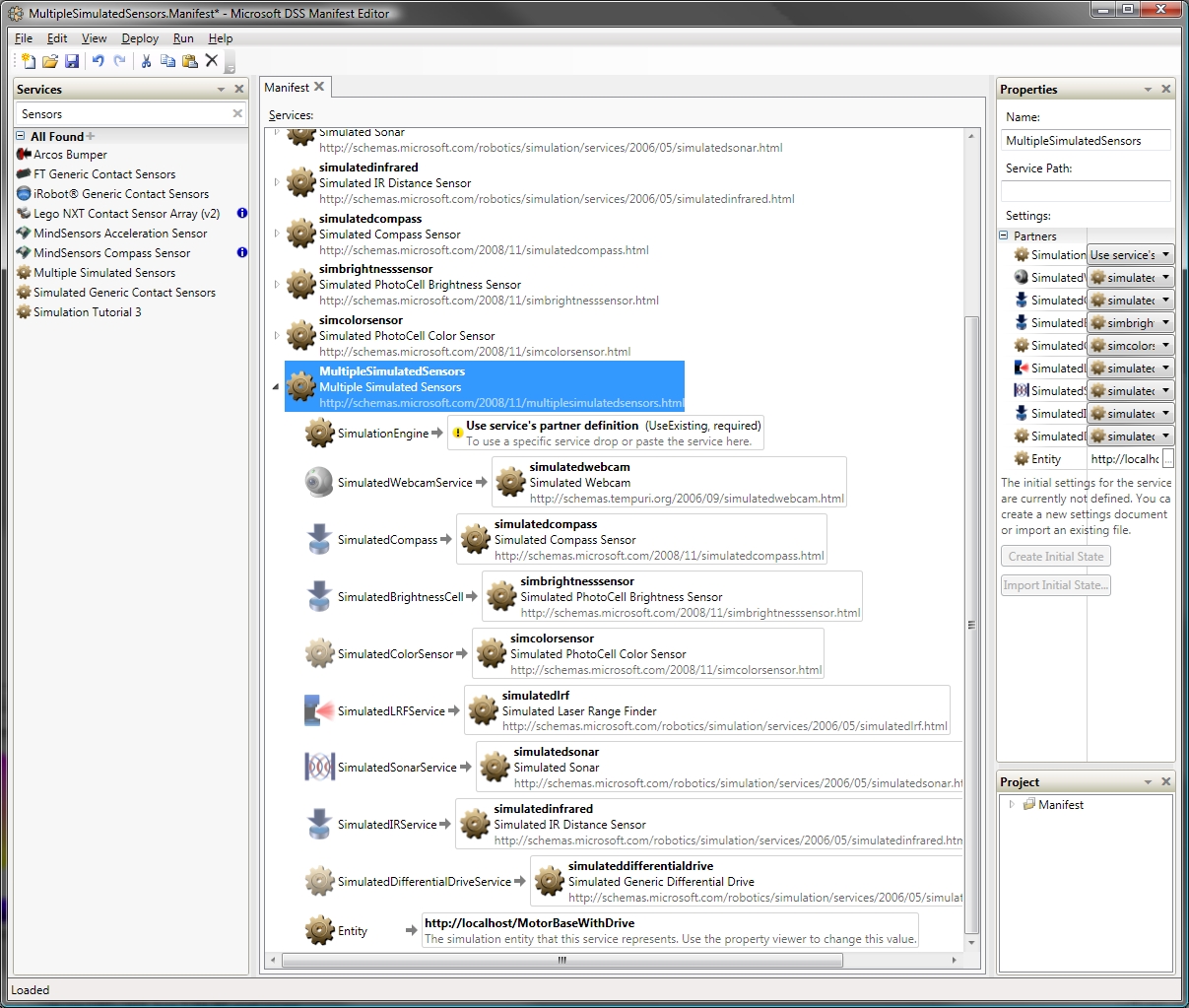Click the SimulatedIRService partner icon

pyautogui.click(x=319, y=824)
